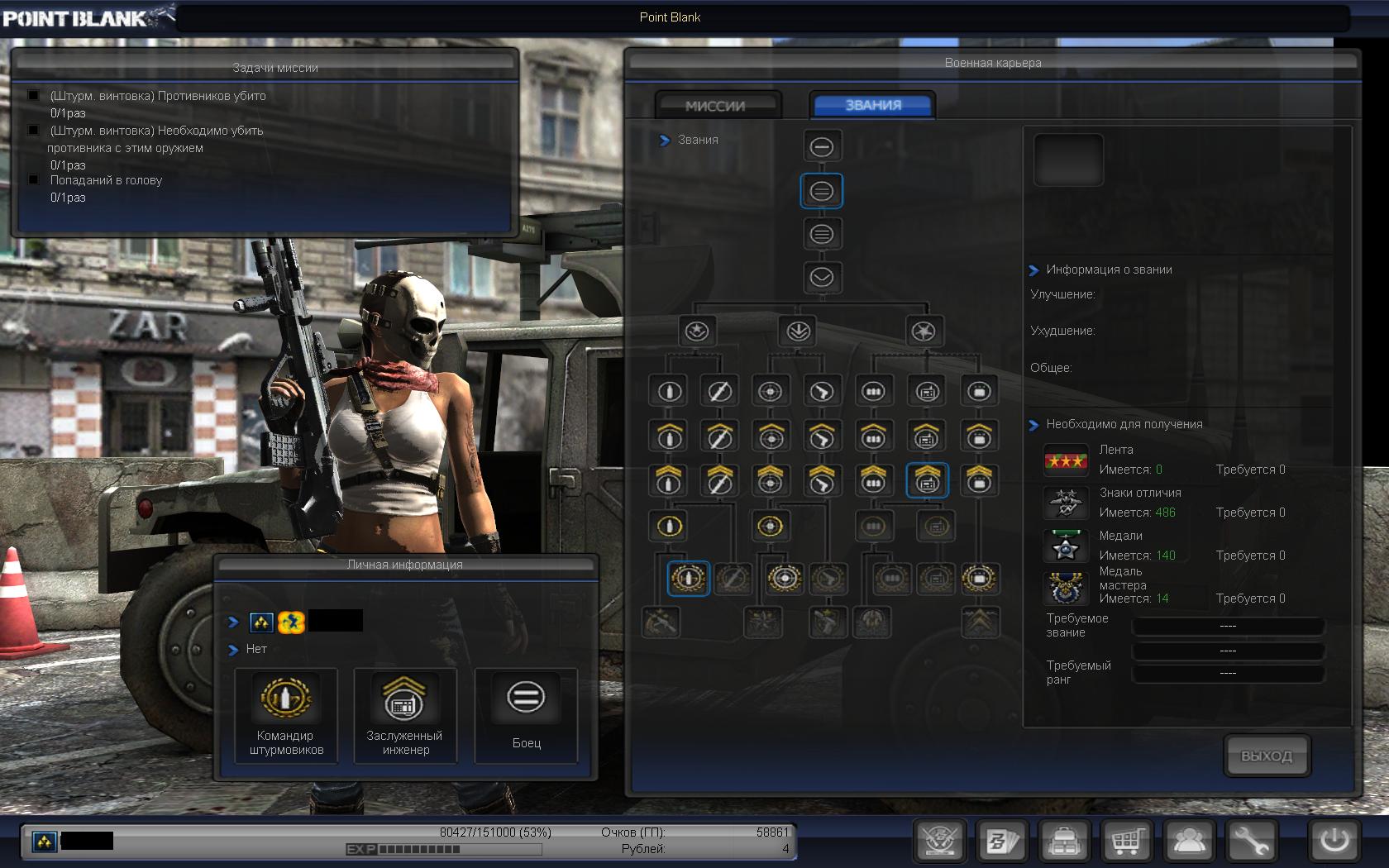Click the Знаки отличия count 486

click(x=1165, y=513)
